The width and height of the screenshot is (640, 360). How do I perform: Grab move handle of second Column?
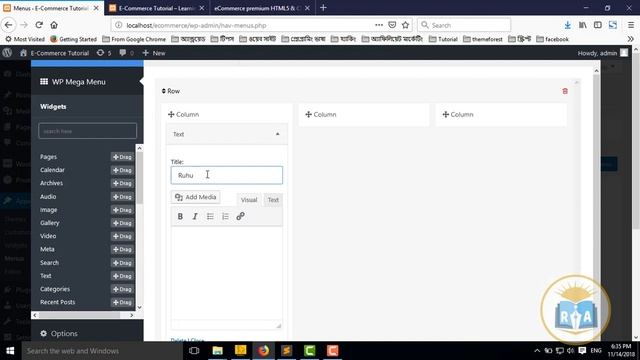pos(309,114)
